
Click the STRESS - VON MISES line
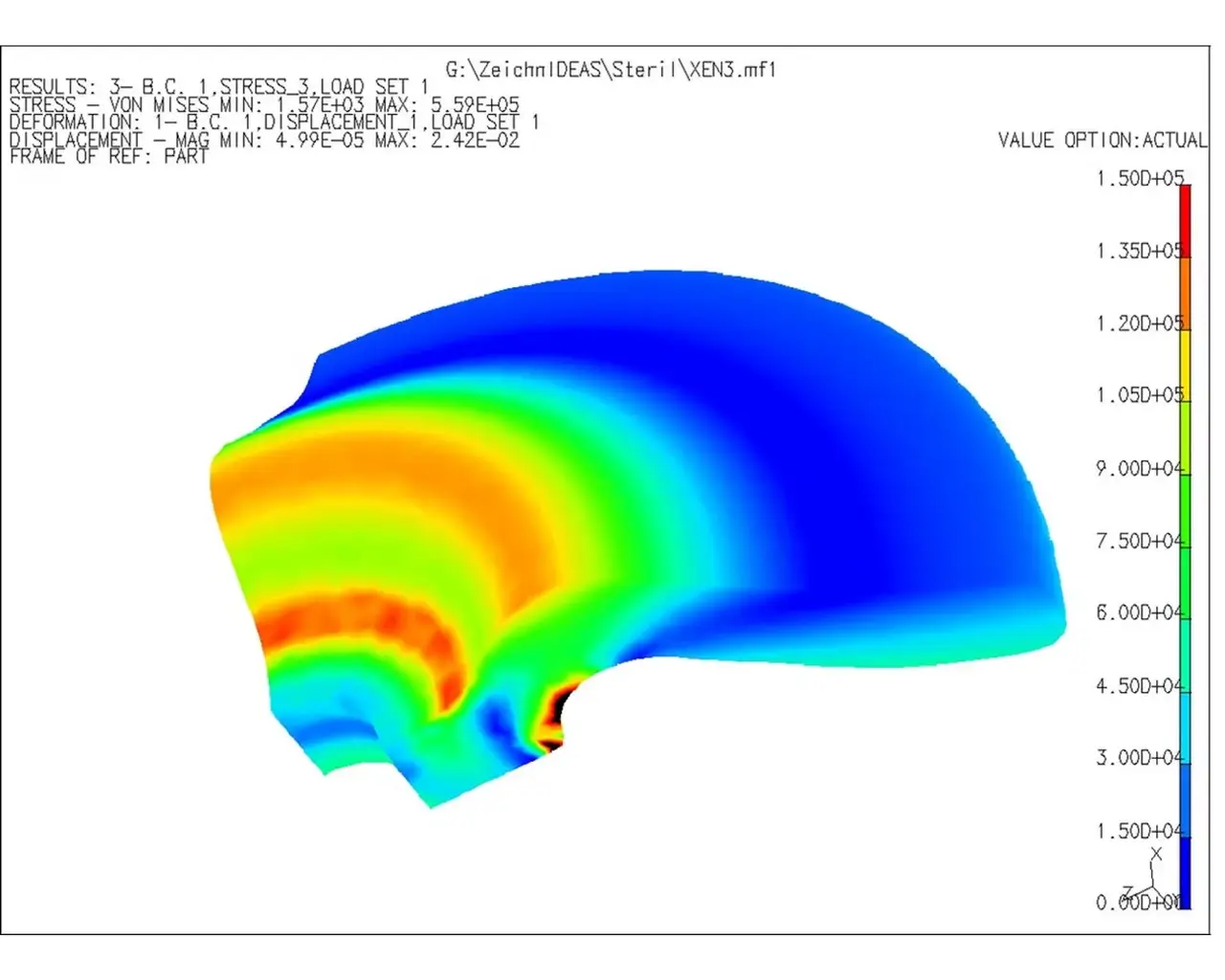(x=263, y=104)
